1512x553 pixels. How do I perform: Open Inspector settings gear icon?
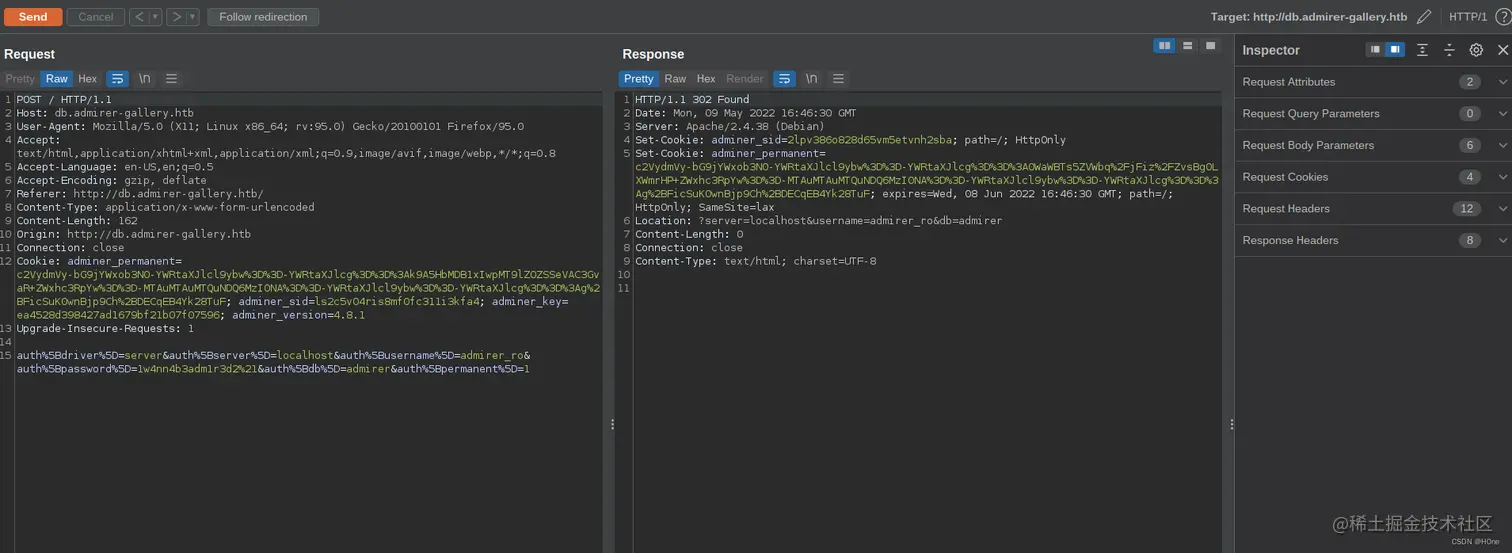1476,50
